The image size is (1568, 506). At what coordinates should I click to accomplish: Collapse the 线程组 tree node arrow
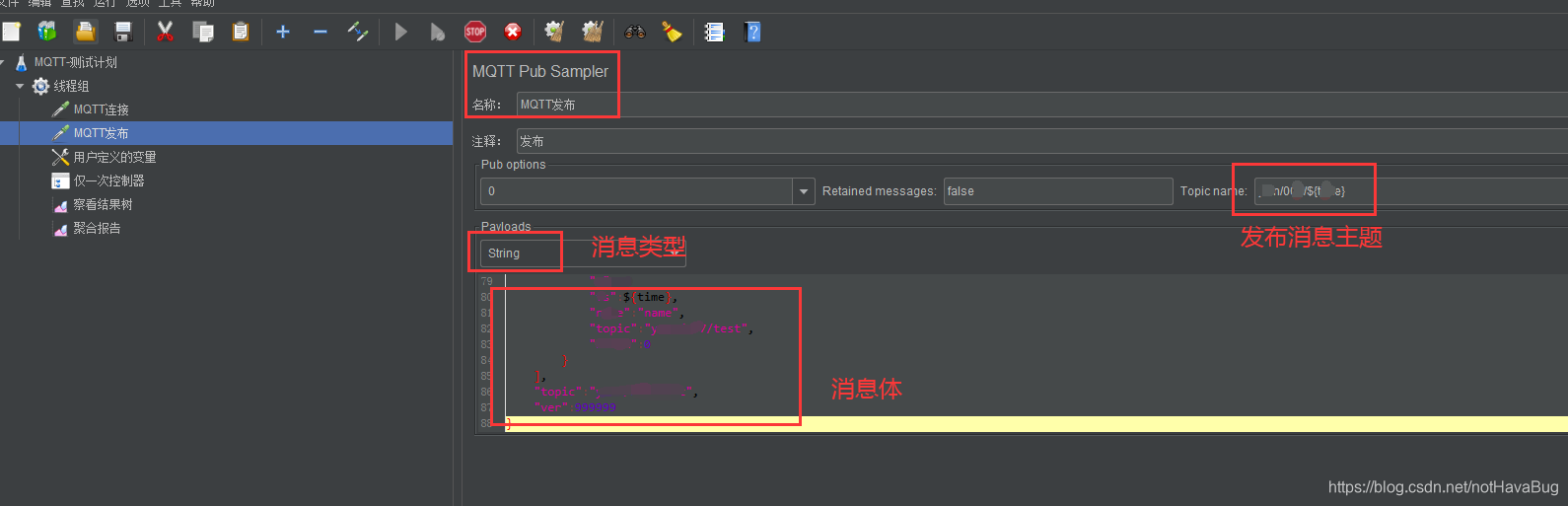coord(20,86)
